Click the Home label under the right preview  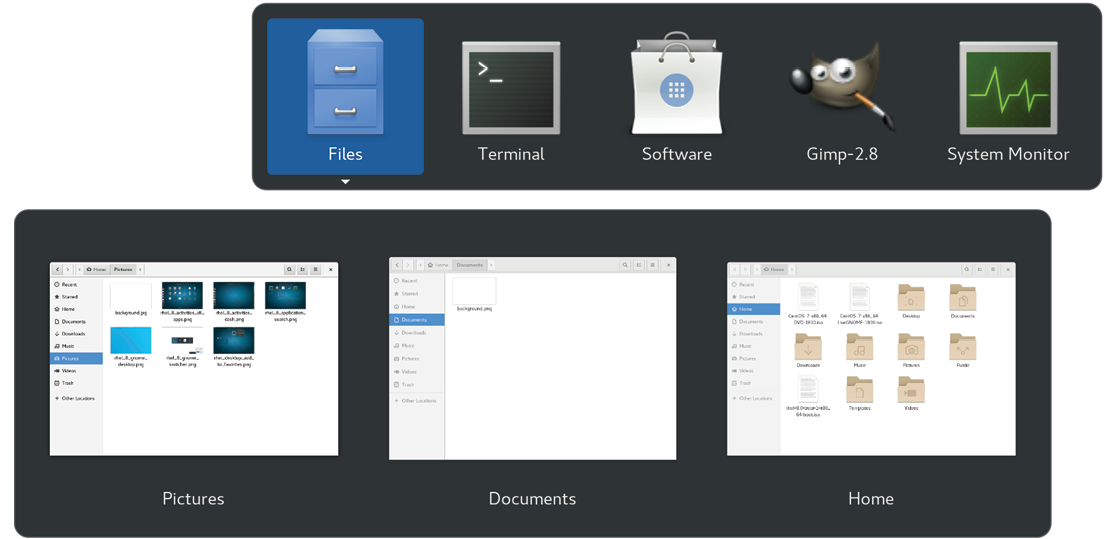coord(870,498)
